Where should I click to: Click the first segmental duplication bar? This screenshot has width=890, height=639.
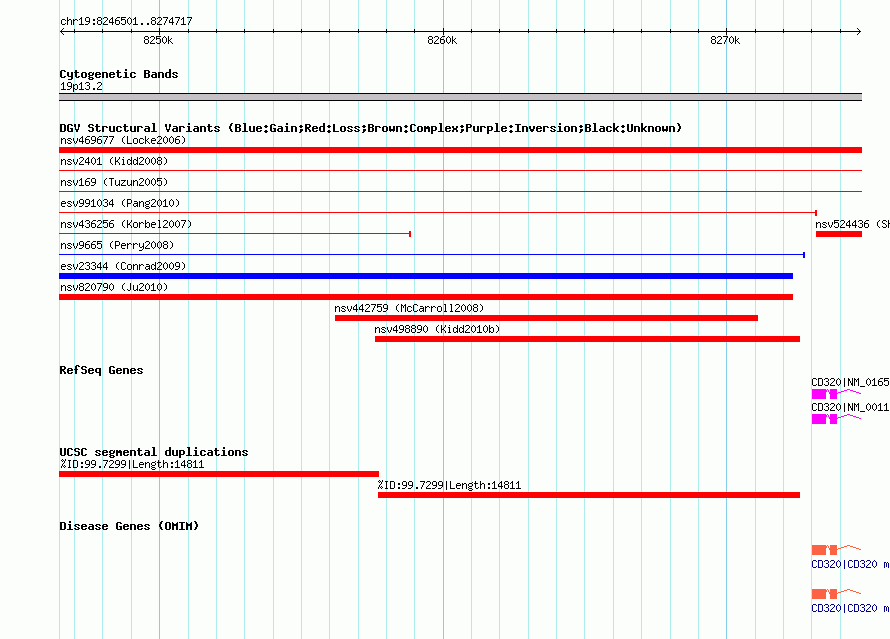point(219,474)
